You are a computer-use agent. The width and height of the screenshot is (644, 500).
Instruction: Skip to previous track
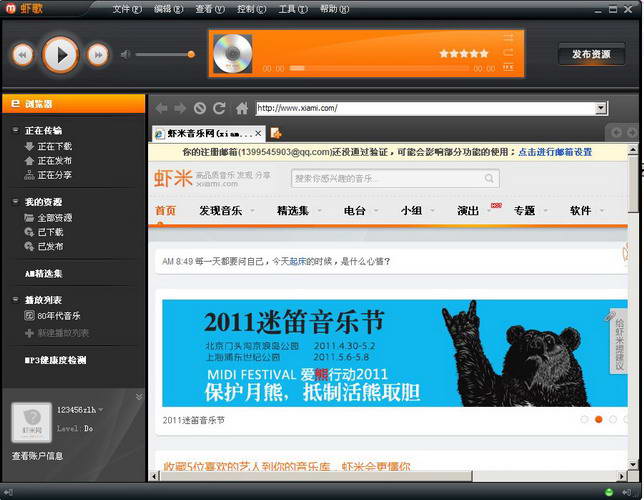(x=23, y=55)
